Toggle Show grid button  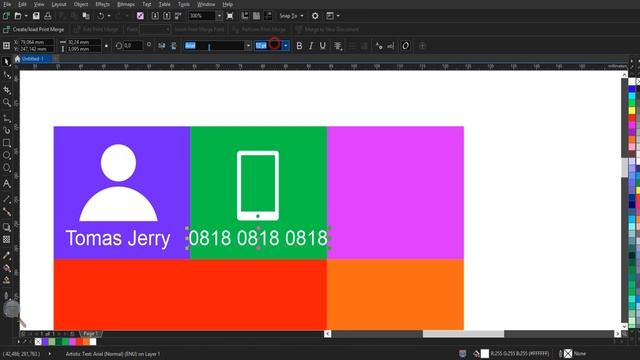[x=256, y=16]
